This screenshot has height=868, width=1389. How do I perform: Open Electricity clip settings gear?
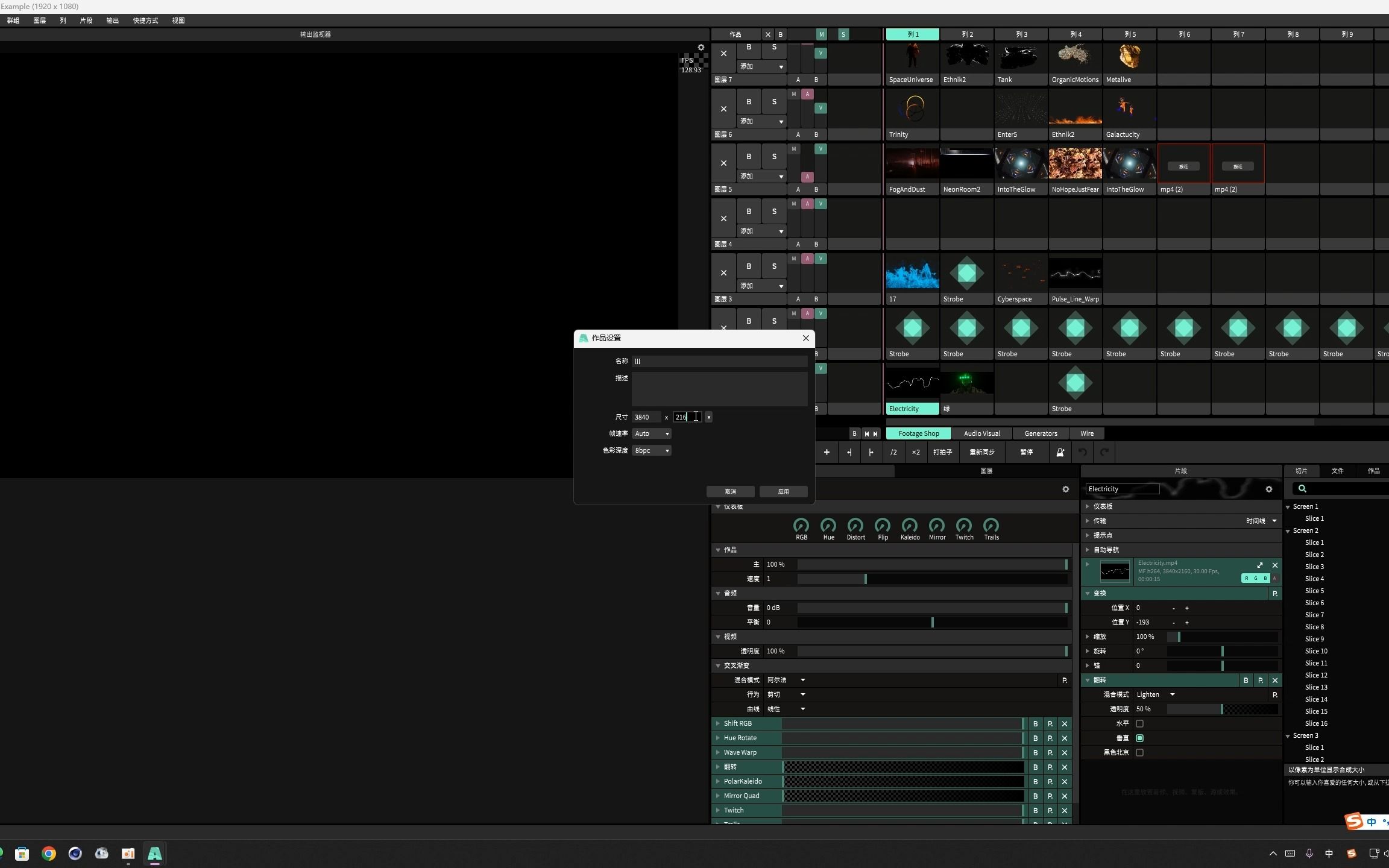[x=1268, y=489]
